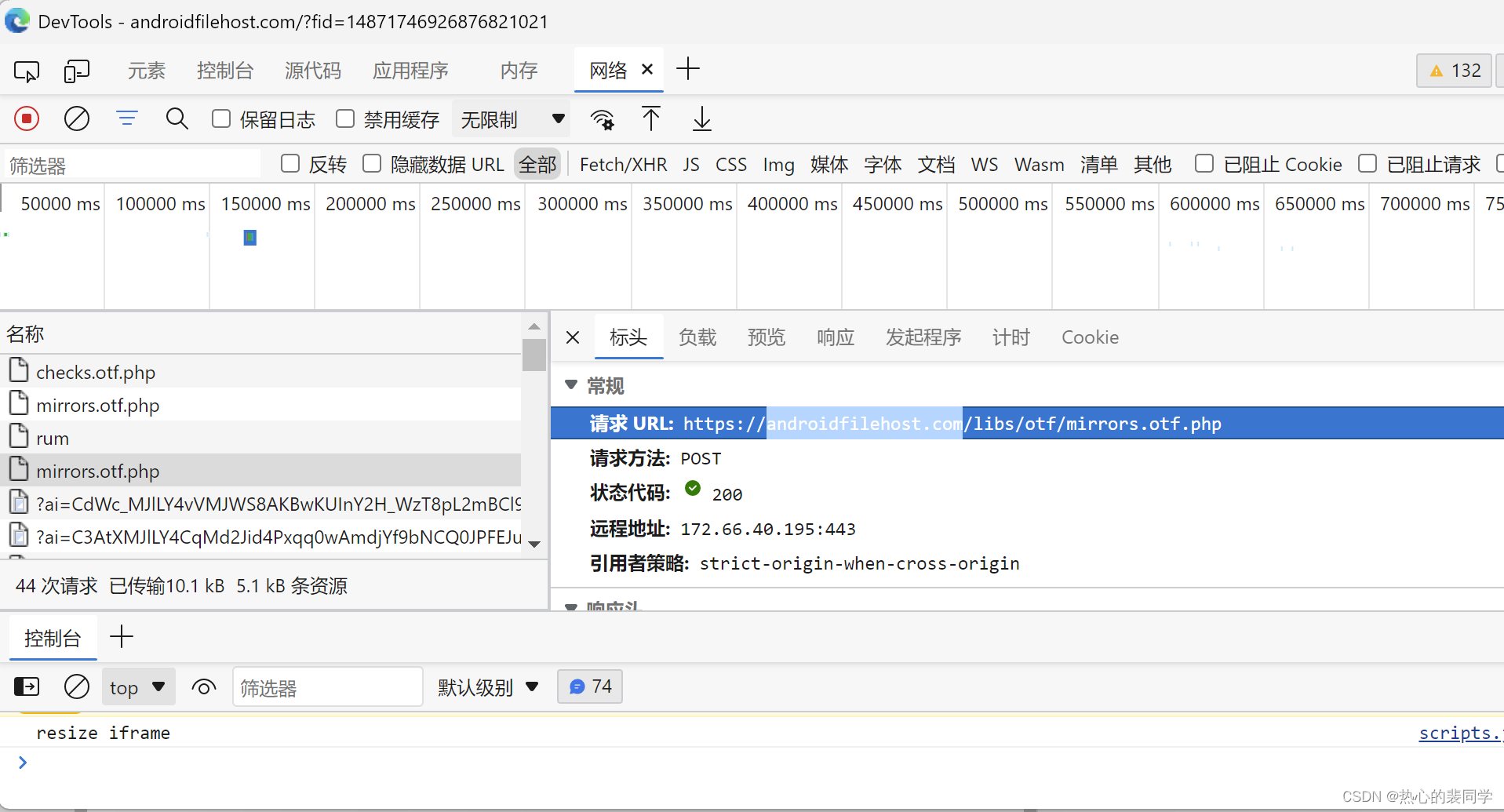1504x812 pixels.
Task: Tick the 反转 checkbox
Action: pyautogui.click(x=290, y=163)
